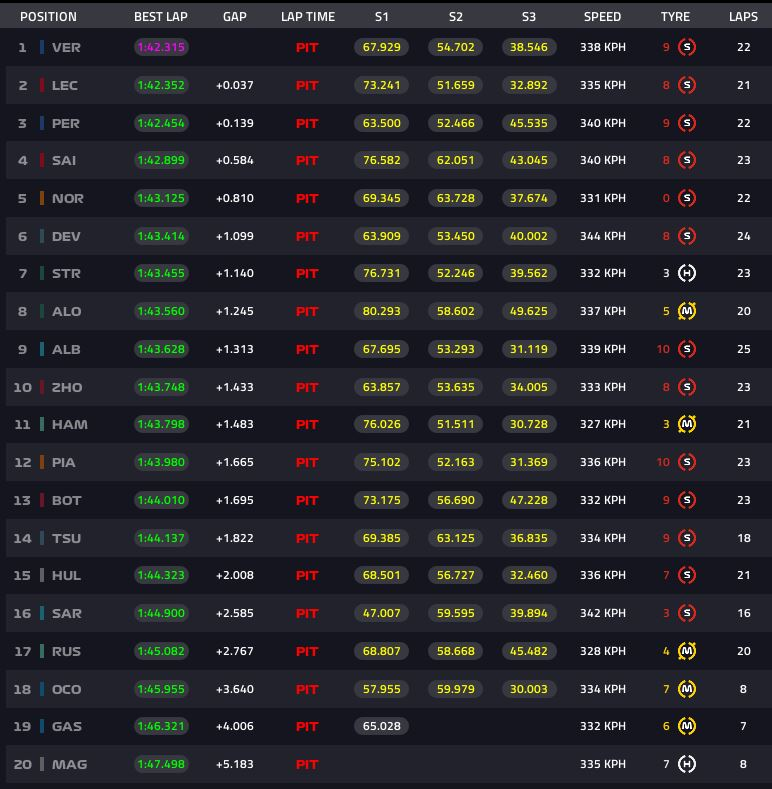Click the POSITION column header

48,17
